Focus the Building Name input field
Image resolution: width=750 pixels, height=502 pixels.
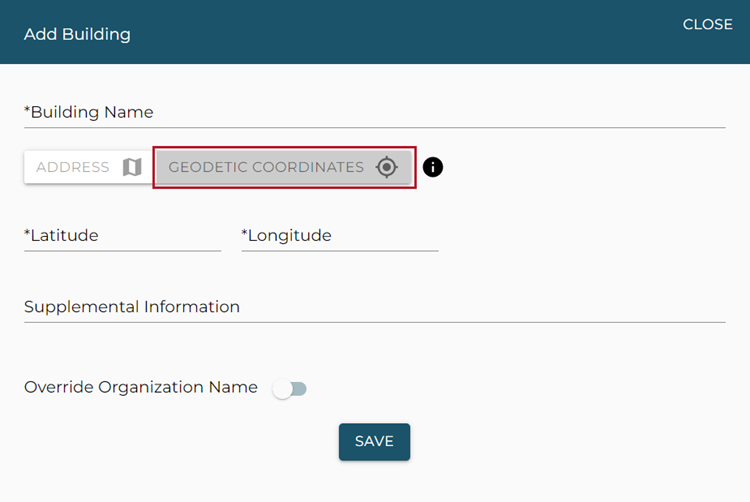pos(374,113)
